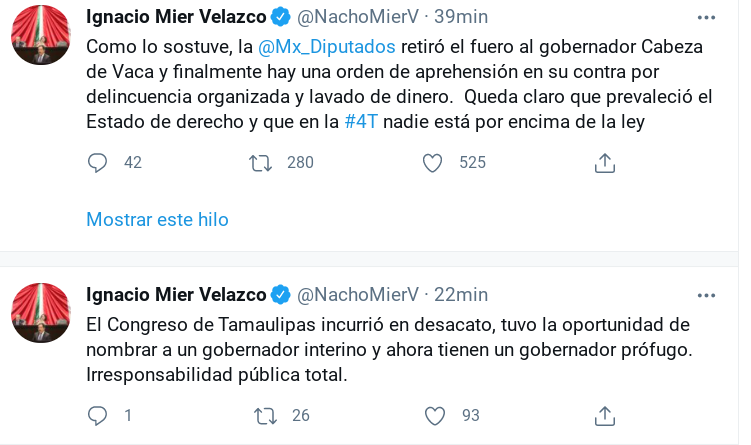Screen dimensions: 751x445
Task: Open the @NachoMierV handle on second tweet
Action: click(x=358, y=294)
